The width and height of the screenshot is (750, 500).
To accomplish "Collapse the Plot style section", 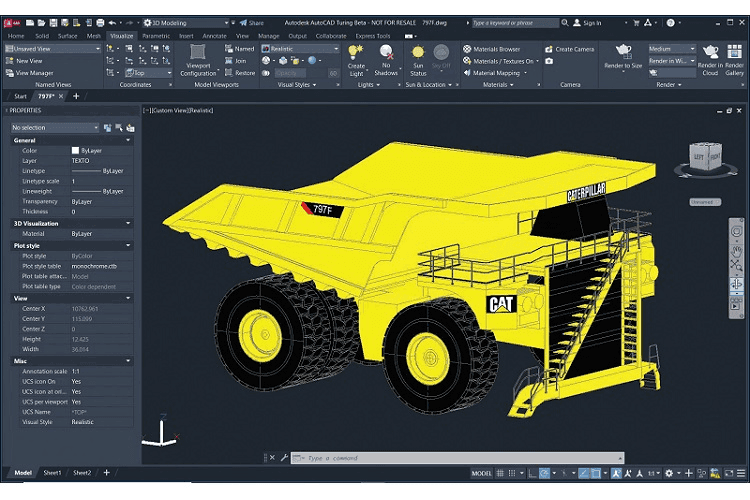I will pyautogui.click(x=128, y=245).
